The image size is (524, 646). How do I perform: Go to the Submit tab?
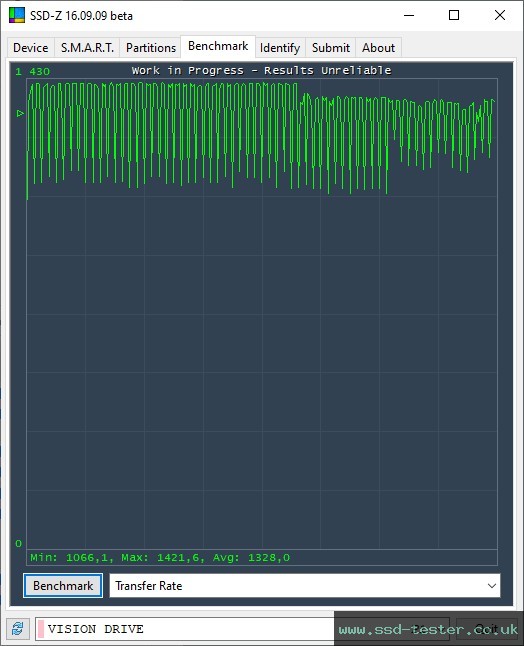331,48
